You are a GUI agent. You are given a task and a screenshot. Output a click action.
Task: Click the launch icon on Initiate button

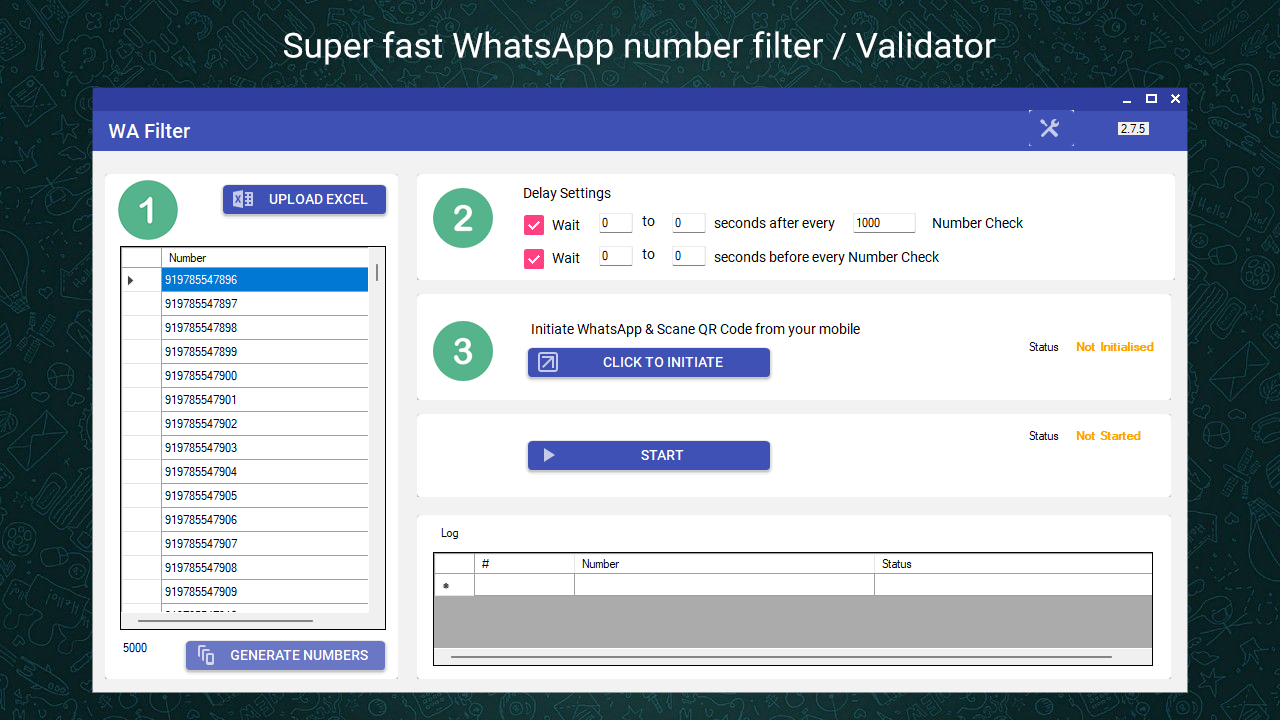(548, 362)
